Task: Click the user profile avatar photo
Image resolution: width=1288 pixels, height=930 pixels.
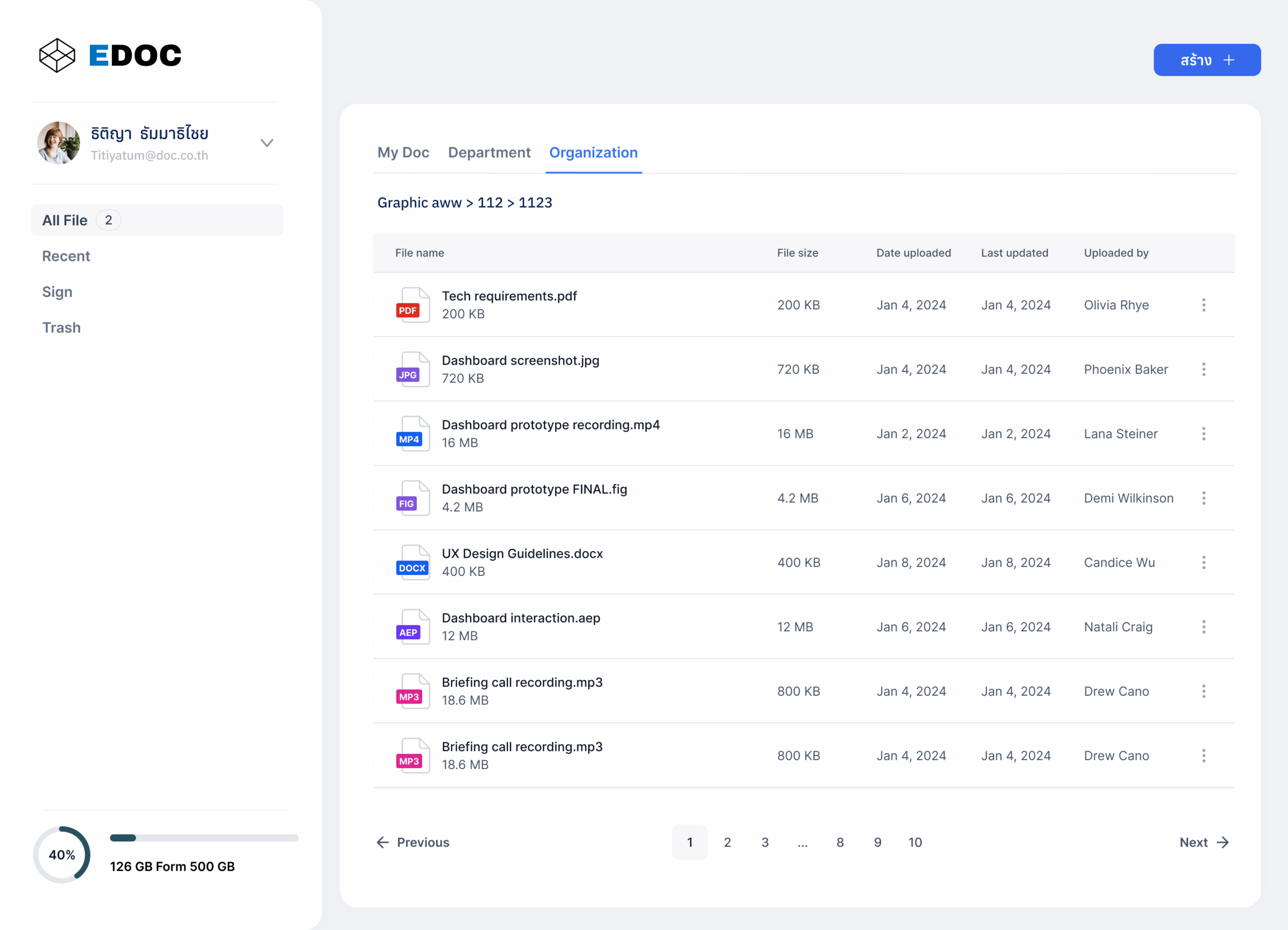Action: [x=58, y=143]
